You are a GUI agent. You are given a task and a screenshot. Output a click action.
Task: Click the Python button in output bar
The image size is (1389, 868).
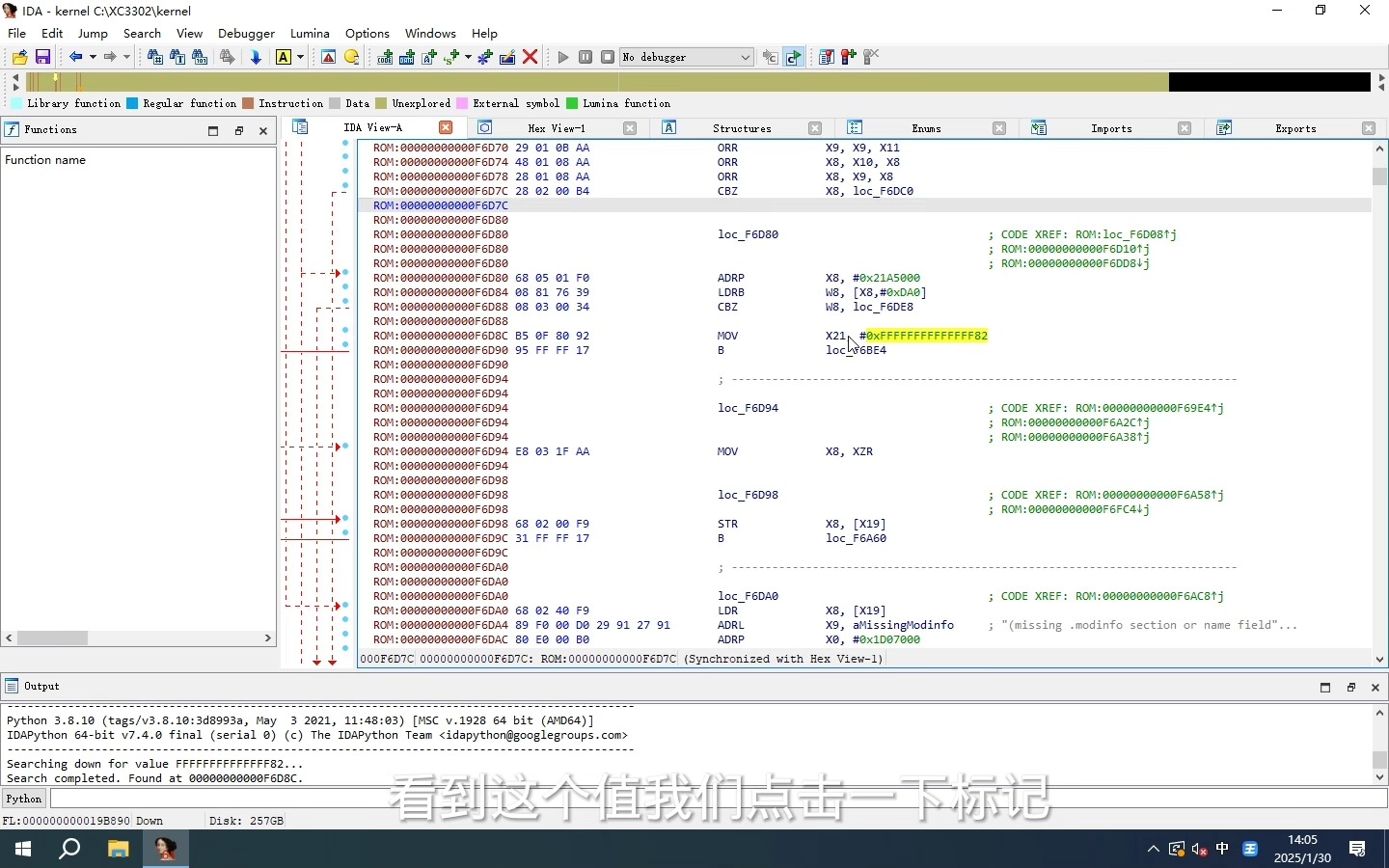[24, 799]
